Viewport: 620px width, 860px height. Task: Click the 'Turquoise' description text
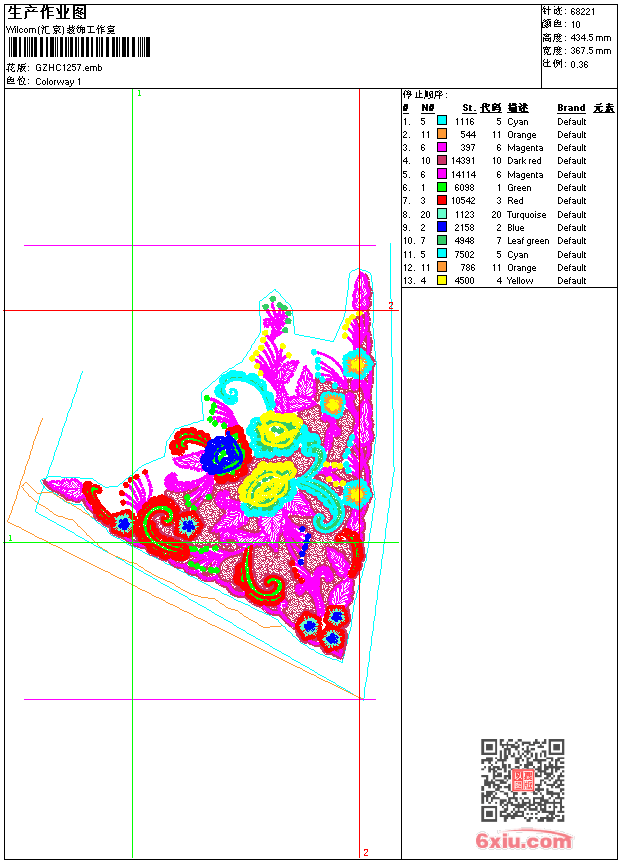[527, 214]
